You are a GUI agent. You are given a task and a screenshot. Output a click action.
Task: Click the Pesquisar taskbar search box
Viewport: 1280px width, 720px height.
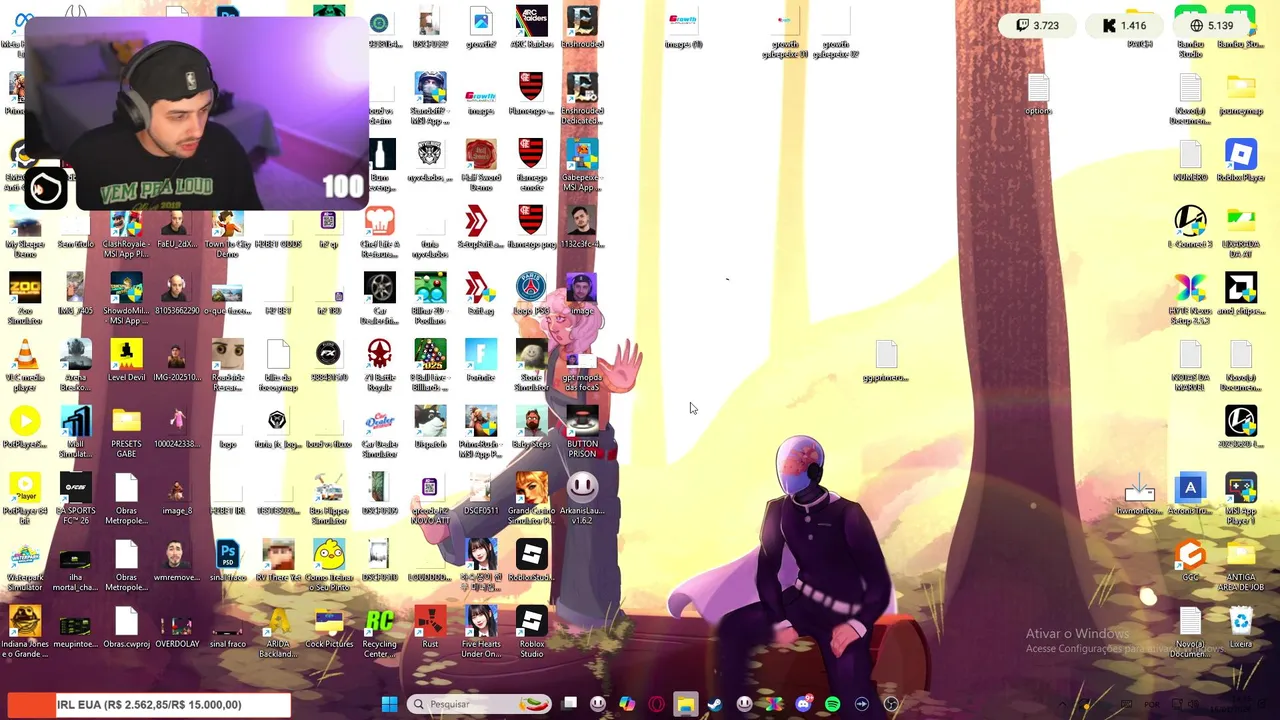click(x=479, y=704)
